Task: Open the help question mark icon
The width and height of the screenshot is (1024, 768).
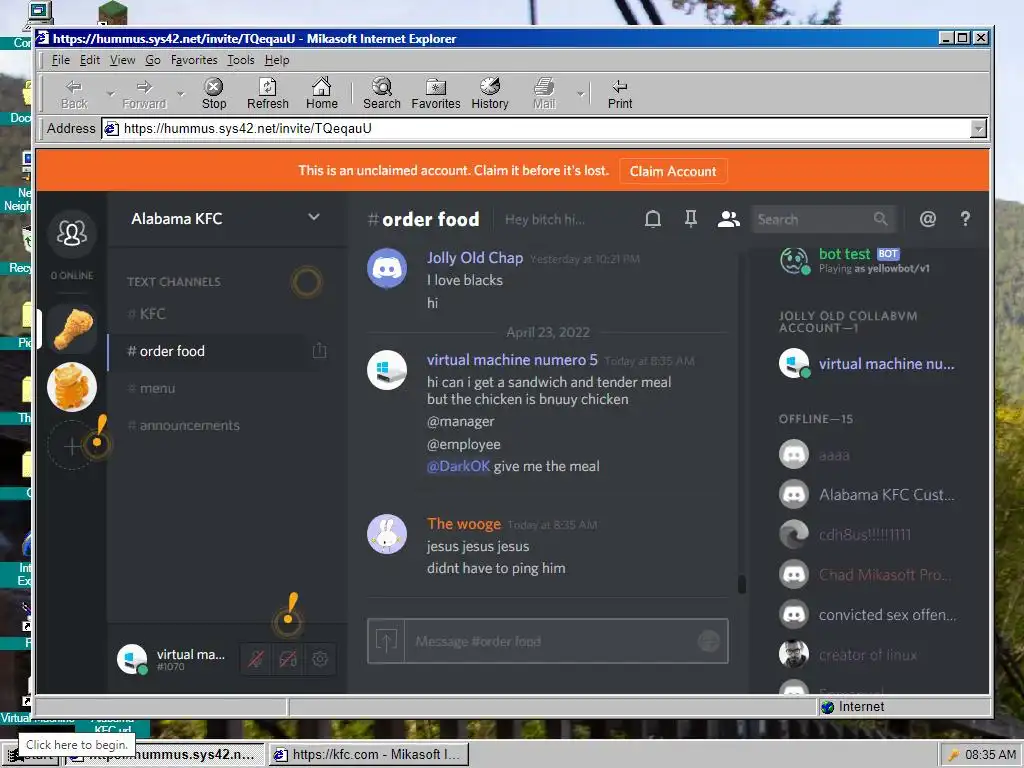Action: click(x=965, y=219)
